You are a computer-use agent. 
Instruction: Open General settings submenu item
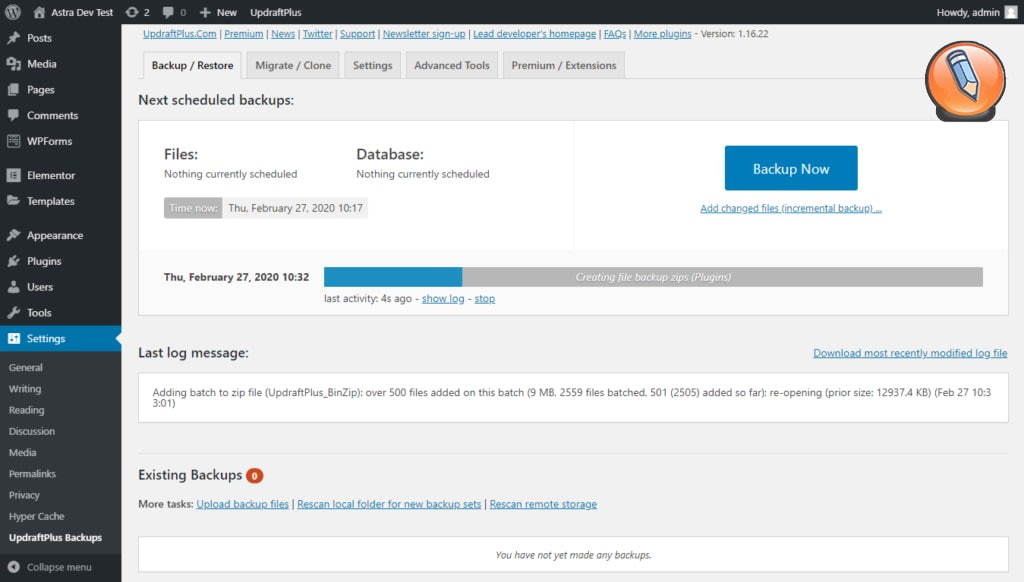click(25, 368)
